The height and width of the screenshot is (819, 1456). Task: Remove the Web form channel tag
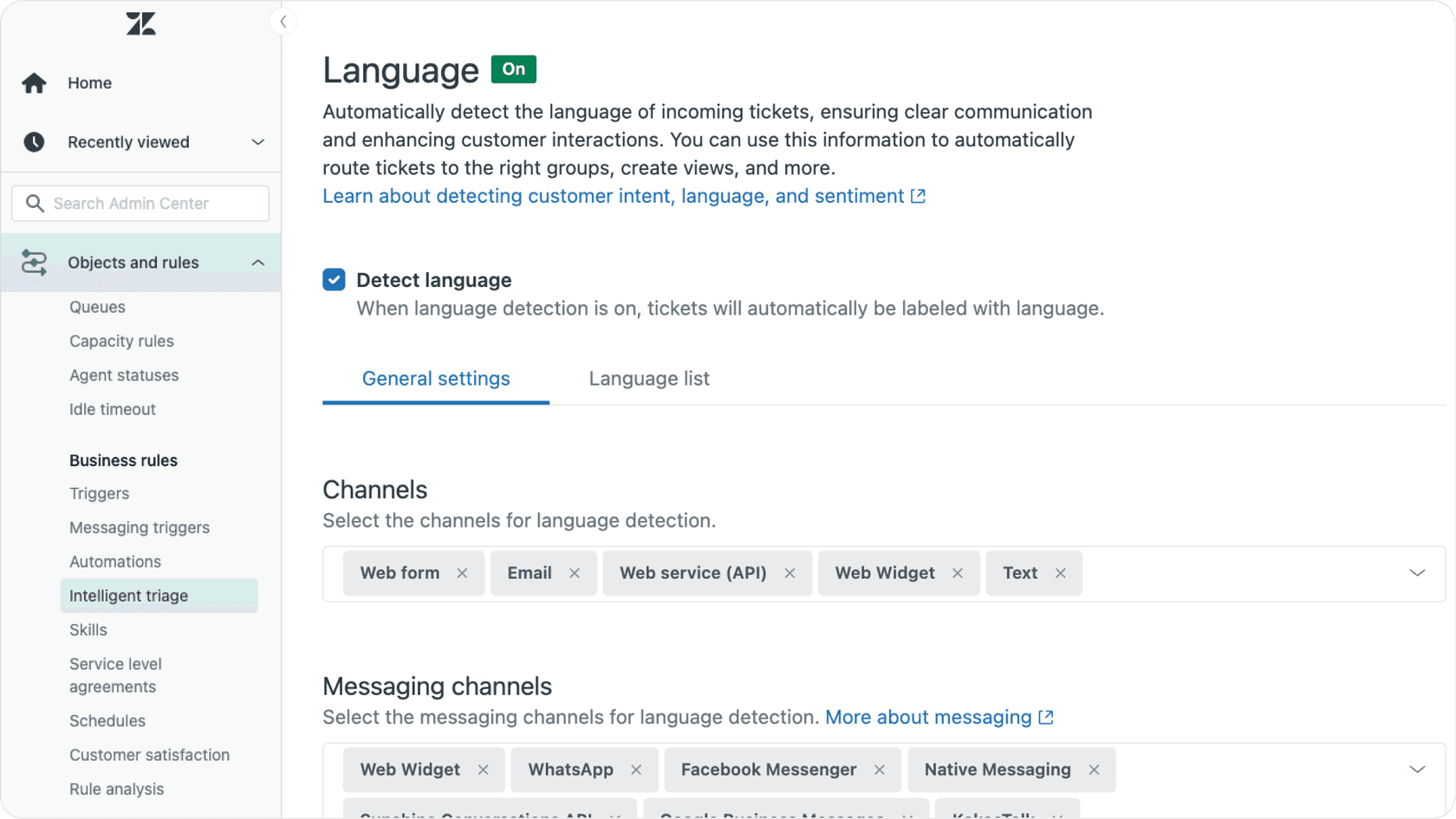coord(462,574)
